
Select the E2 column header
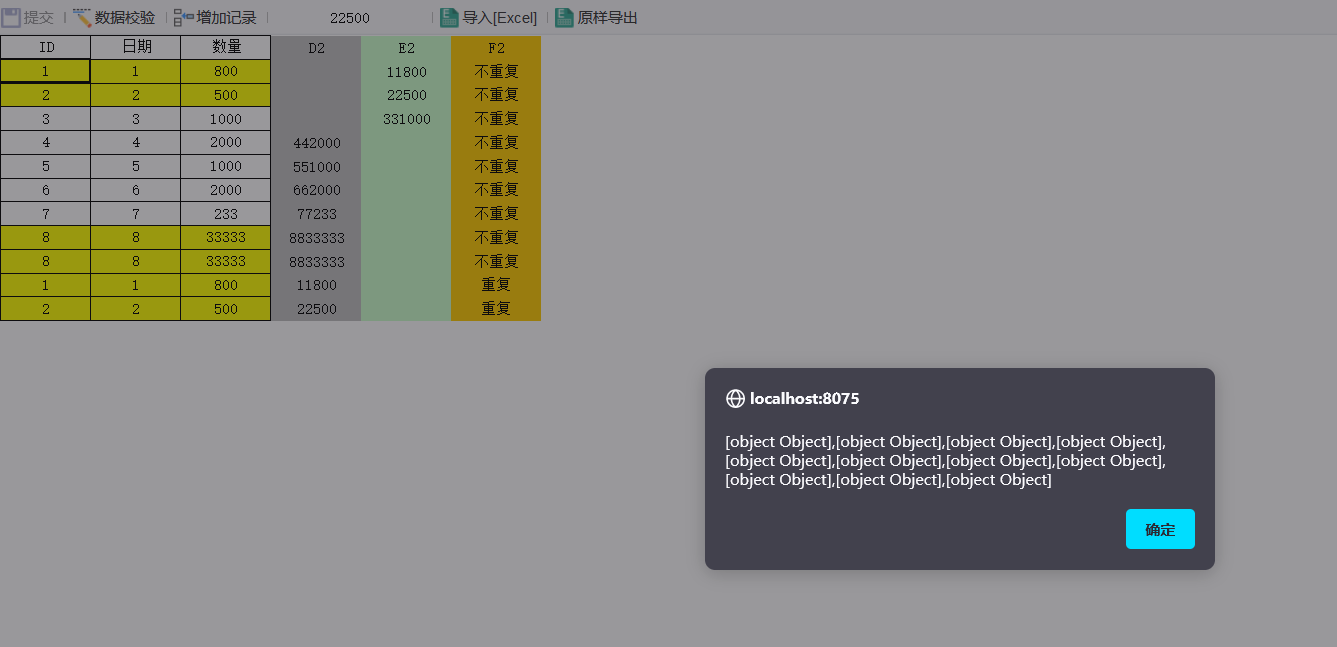point(406,47)
